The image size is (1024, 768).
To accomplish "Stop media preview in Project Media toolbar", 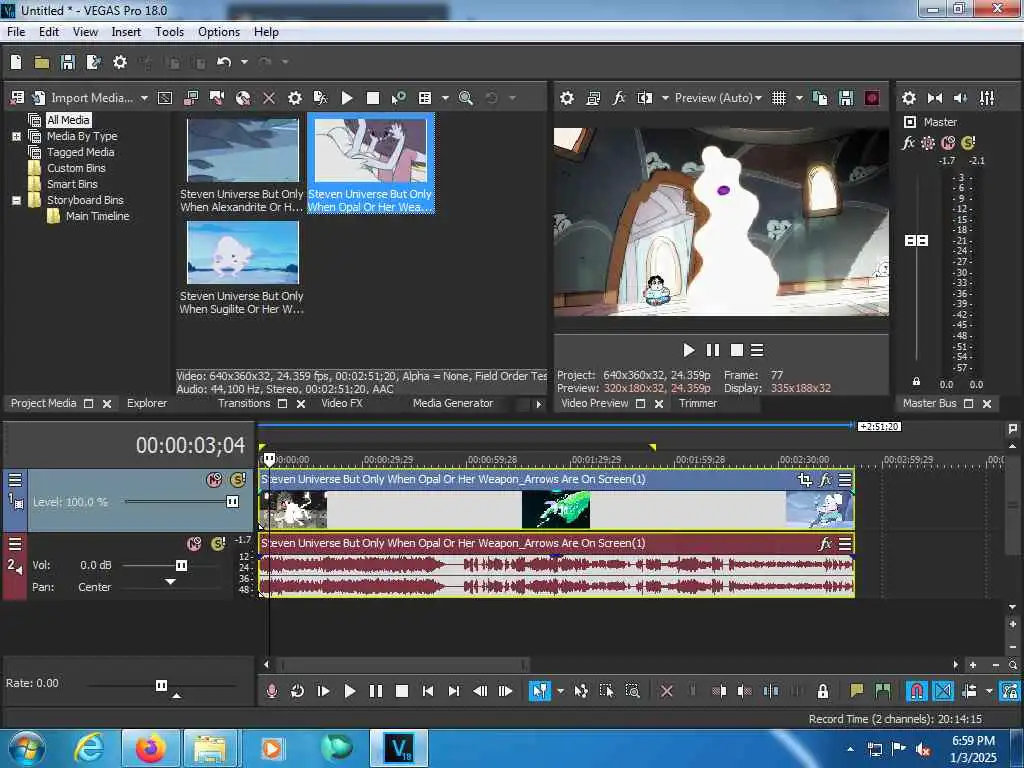I will tap(373, 98).
